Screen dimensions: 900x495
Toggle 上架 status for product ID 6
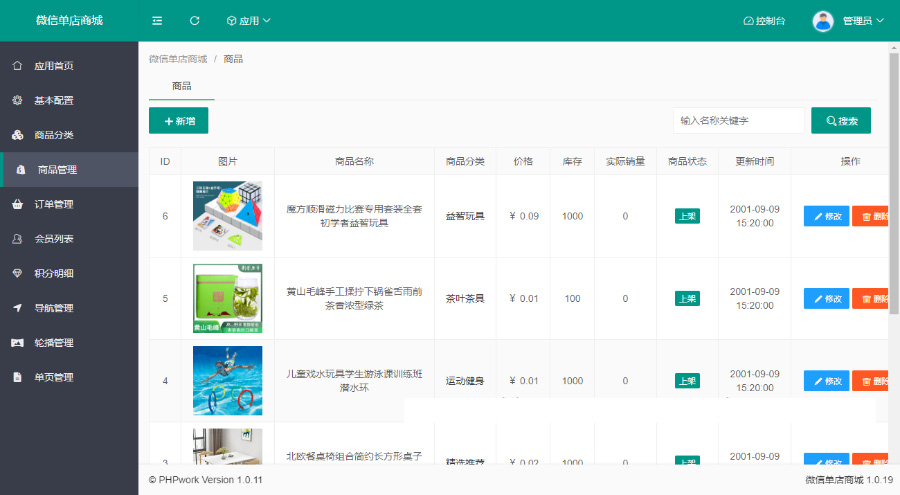(687, 216)
